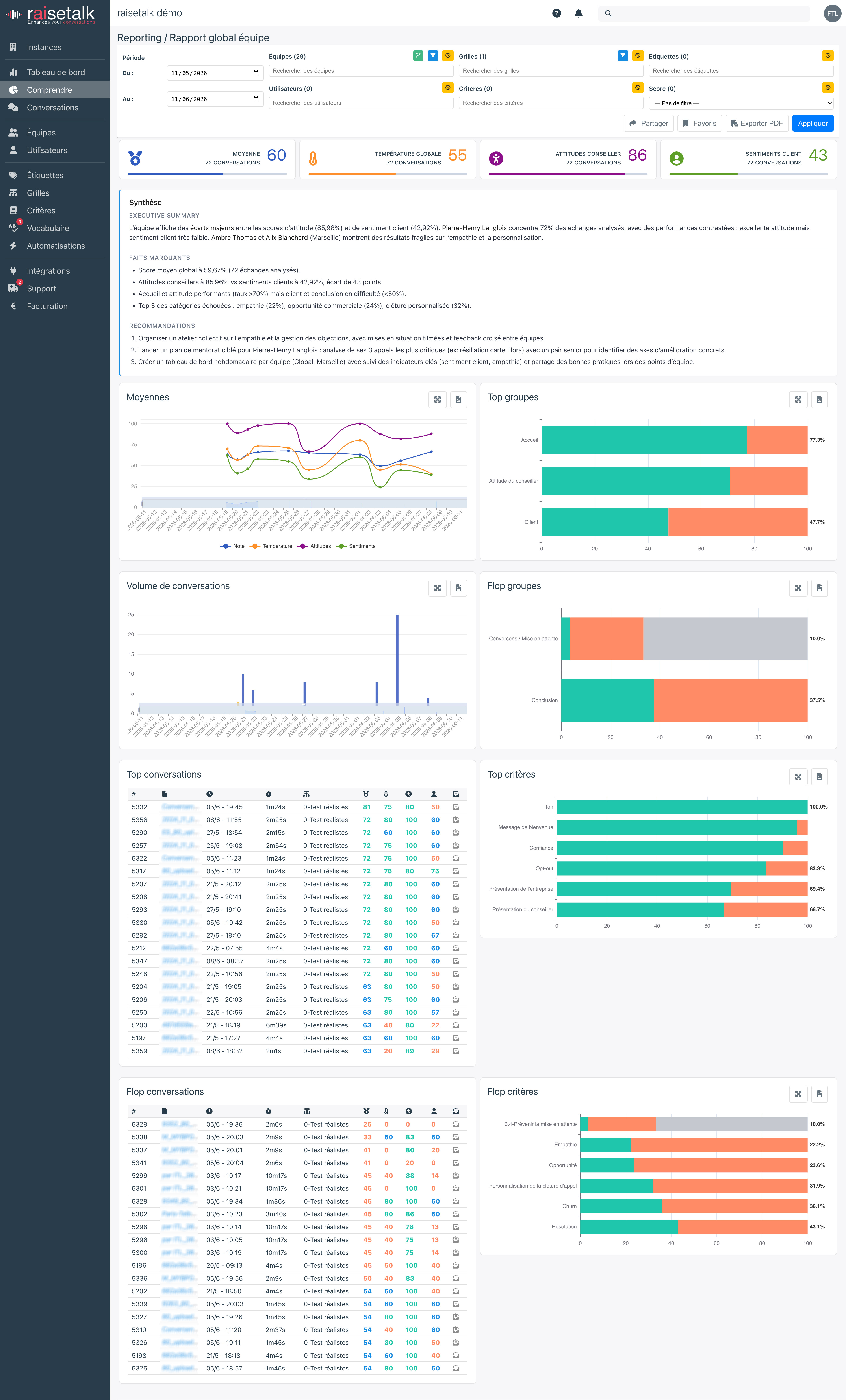Viewport: 846px width, 1400px height.
Task: Focus the 'Rechercher des équipes' field
Action: (x=361, y=71)
